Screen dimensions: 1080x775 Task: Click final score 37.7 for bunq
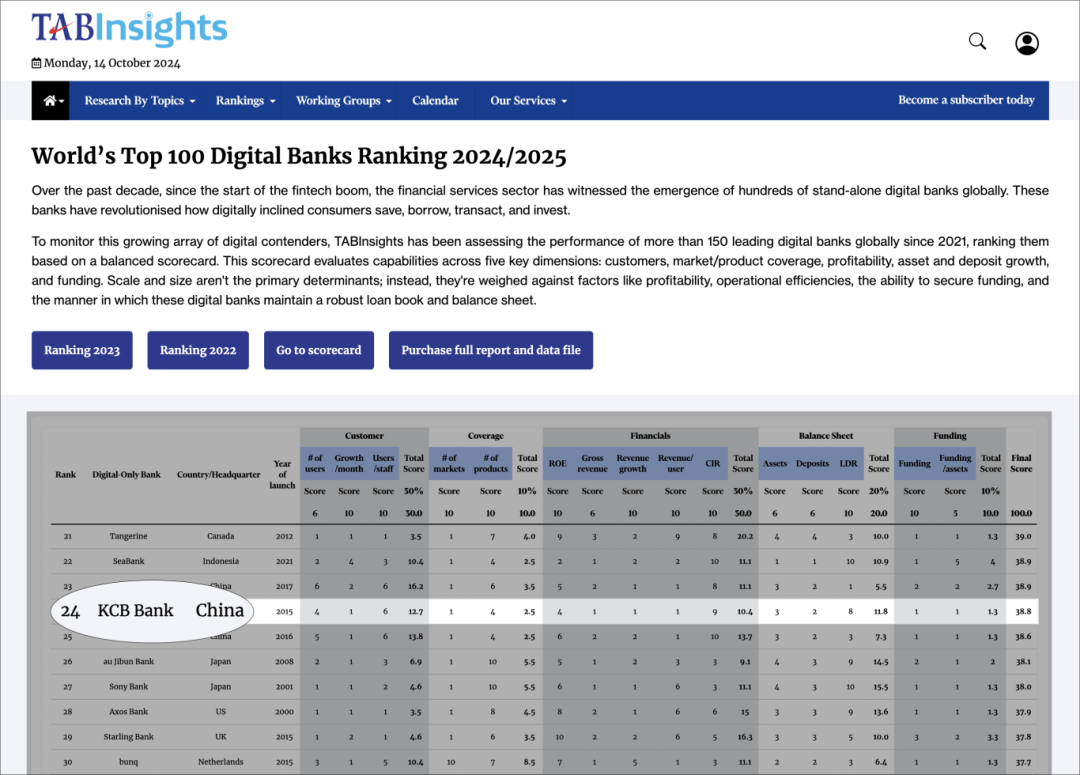pyautogui.click(x=1023, y=762)
